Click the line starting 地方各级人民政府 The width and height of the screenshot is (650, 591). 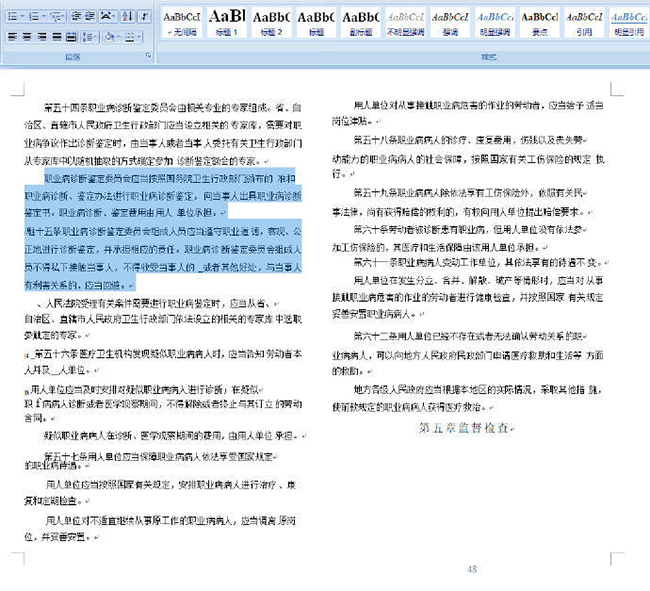pos(478,390)
